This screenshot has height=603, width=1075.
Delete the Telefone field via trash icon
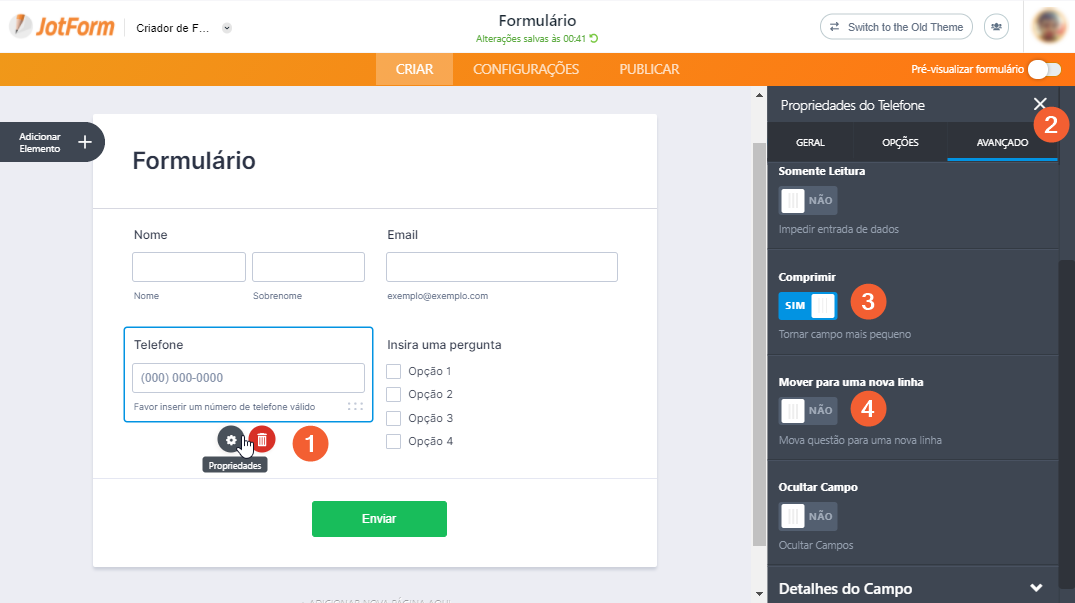pyautogui.click(x=262, y=439)
